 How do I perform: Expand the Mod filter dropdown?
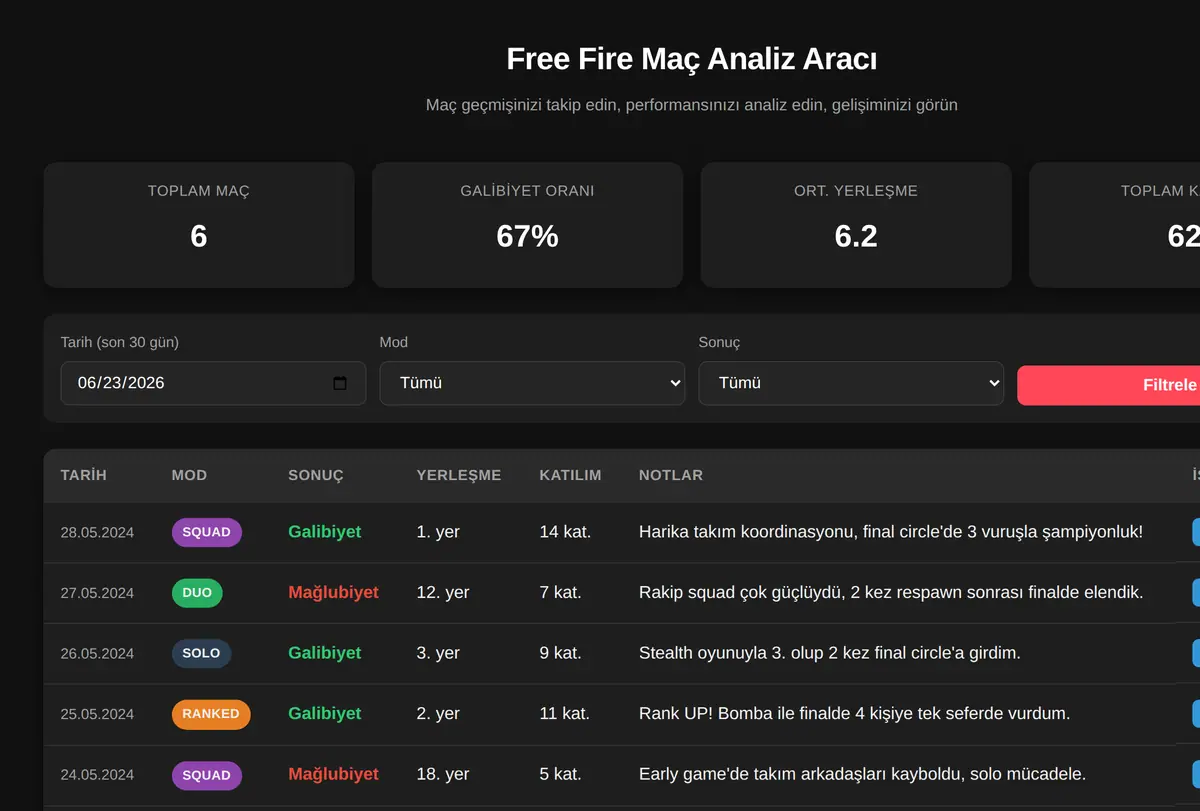click(x=532, y=383)
